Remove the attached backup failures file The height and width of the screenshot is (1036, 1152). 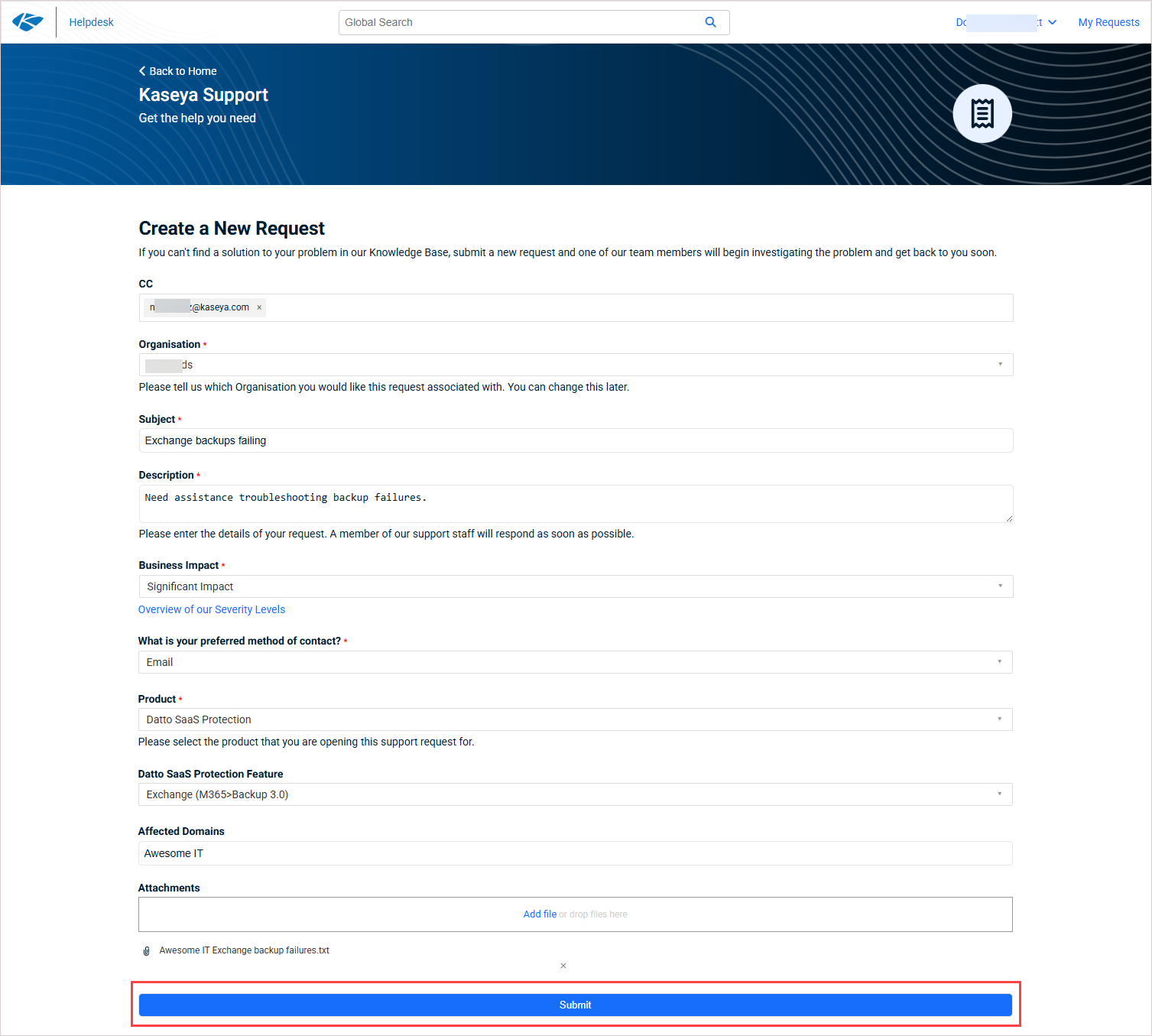click(563, 966)
